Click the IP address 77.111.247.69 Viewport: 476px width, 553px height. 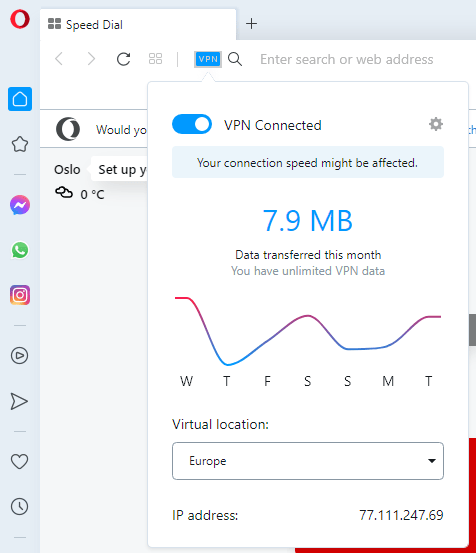pos(401,515)
